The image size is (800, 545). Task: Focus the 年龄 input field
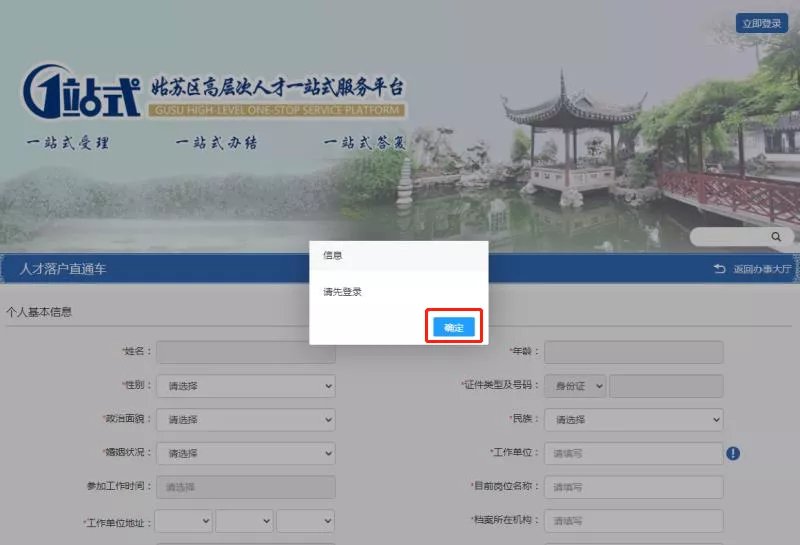634,352
